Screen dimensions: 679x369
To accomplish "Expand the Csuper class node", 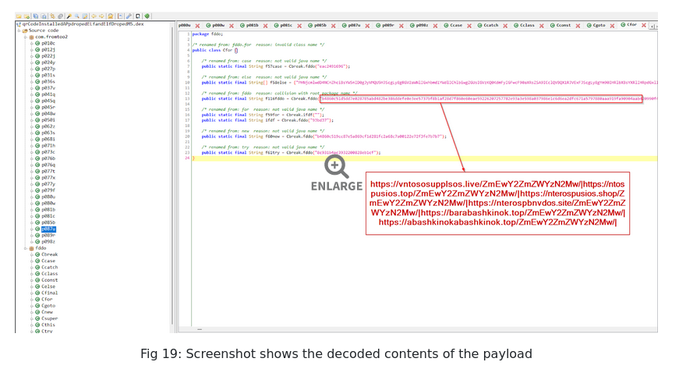I will click(x=32, y=319).
